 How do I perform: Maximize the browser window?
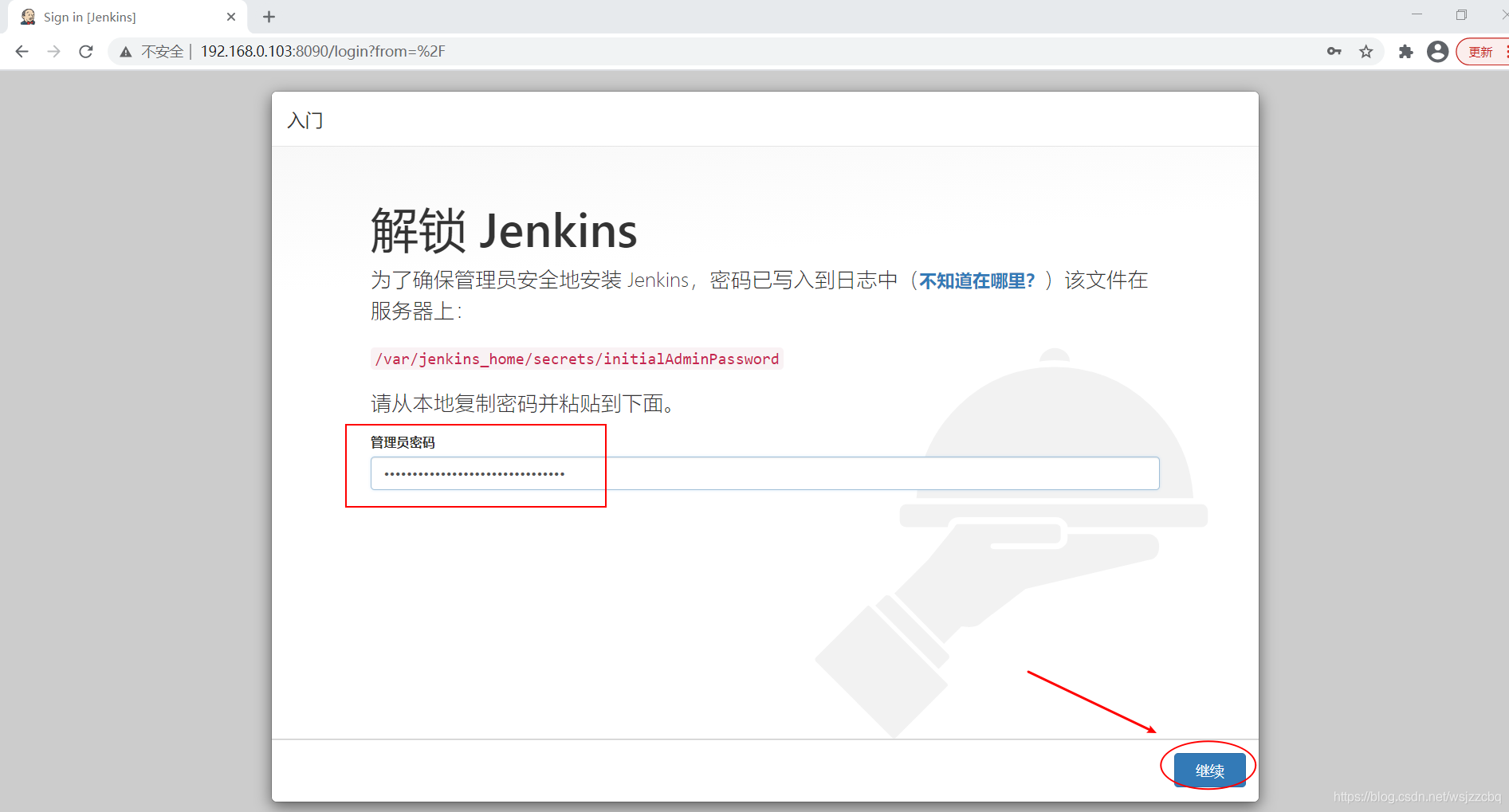[1461, 14]
